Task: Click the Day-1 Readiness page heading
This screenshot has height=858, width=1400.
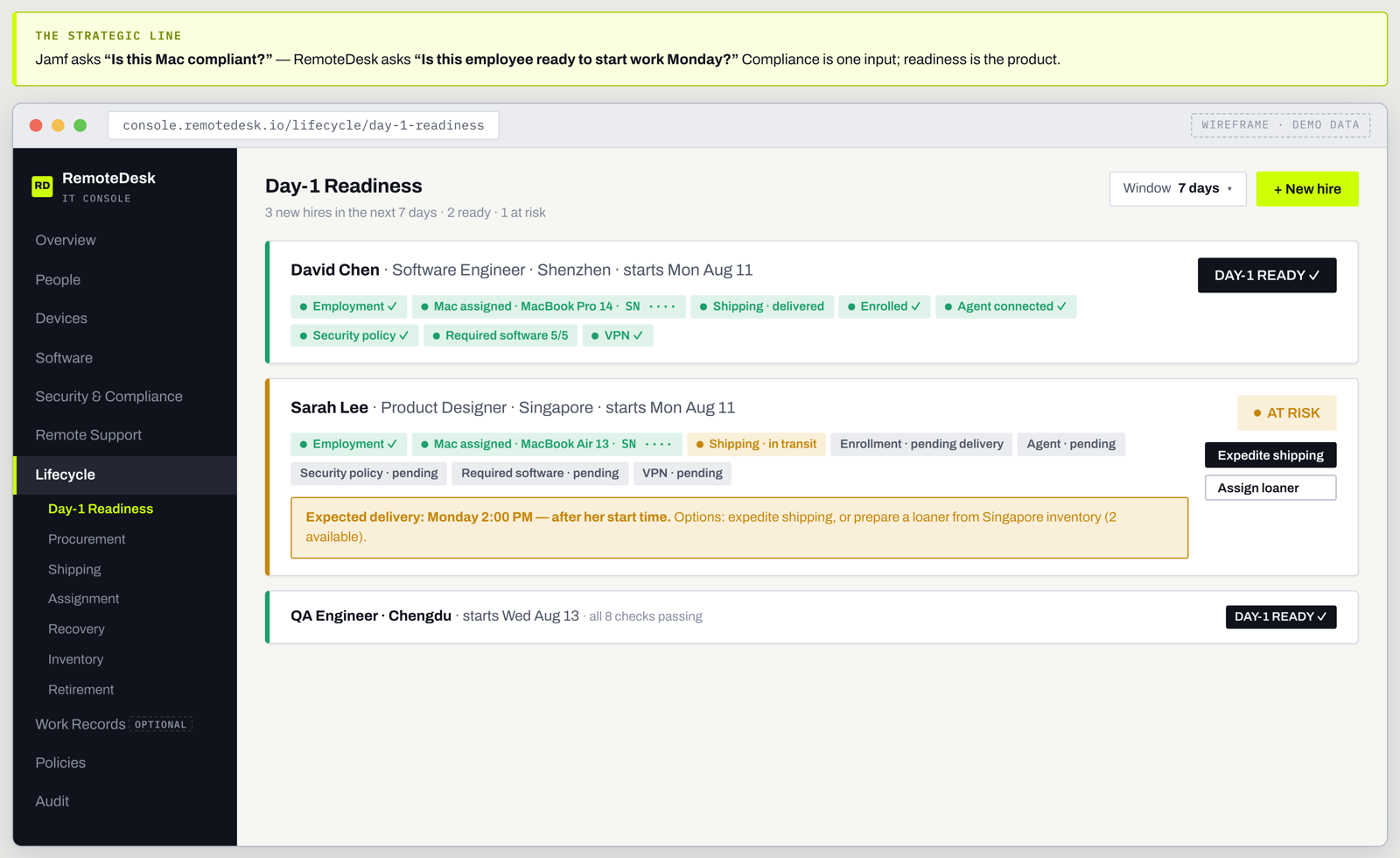Action: (344, 186)
